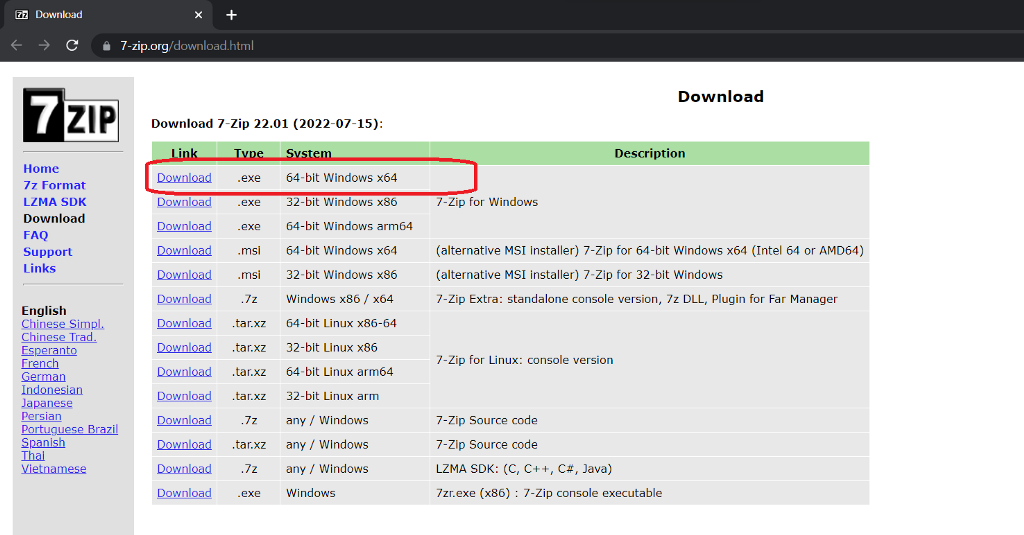The width and height of the screenshot is (1024, 535).
Task: Switch language to Thai
Action: tap(33, 455)
